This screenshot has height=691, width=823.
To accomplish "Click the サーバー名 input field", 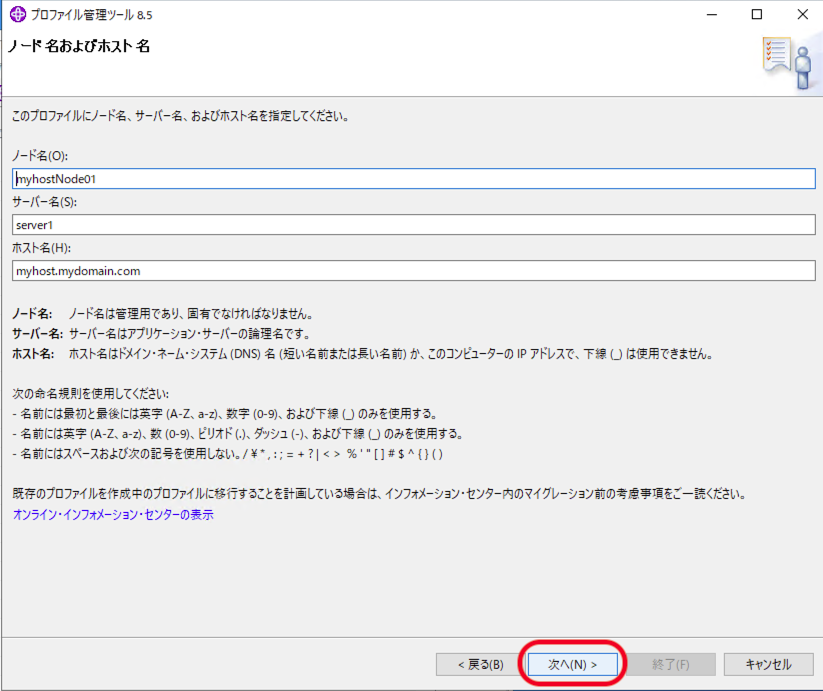I will [414, 225].
